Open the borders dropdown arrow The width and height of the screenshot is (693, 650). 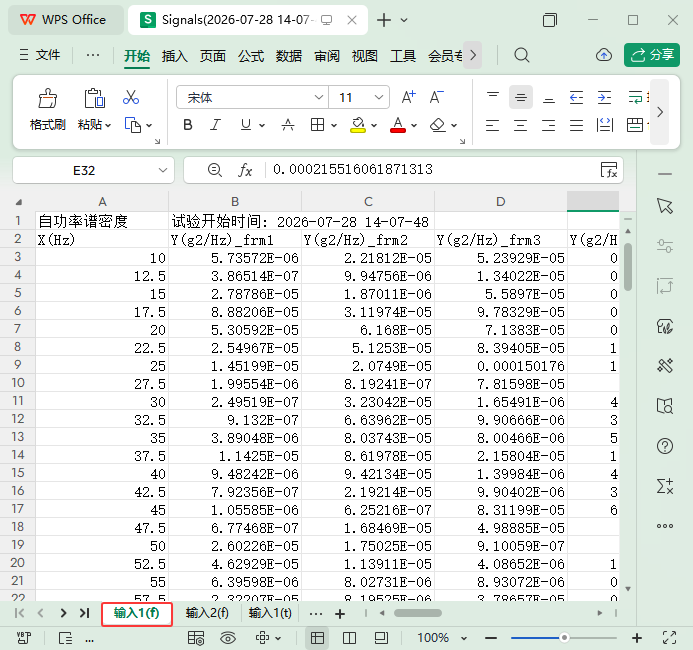tap(334, 125)
